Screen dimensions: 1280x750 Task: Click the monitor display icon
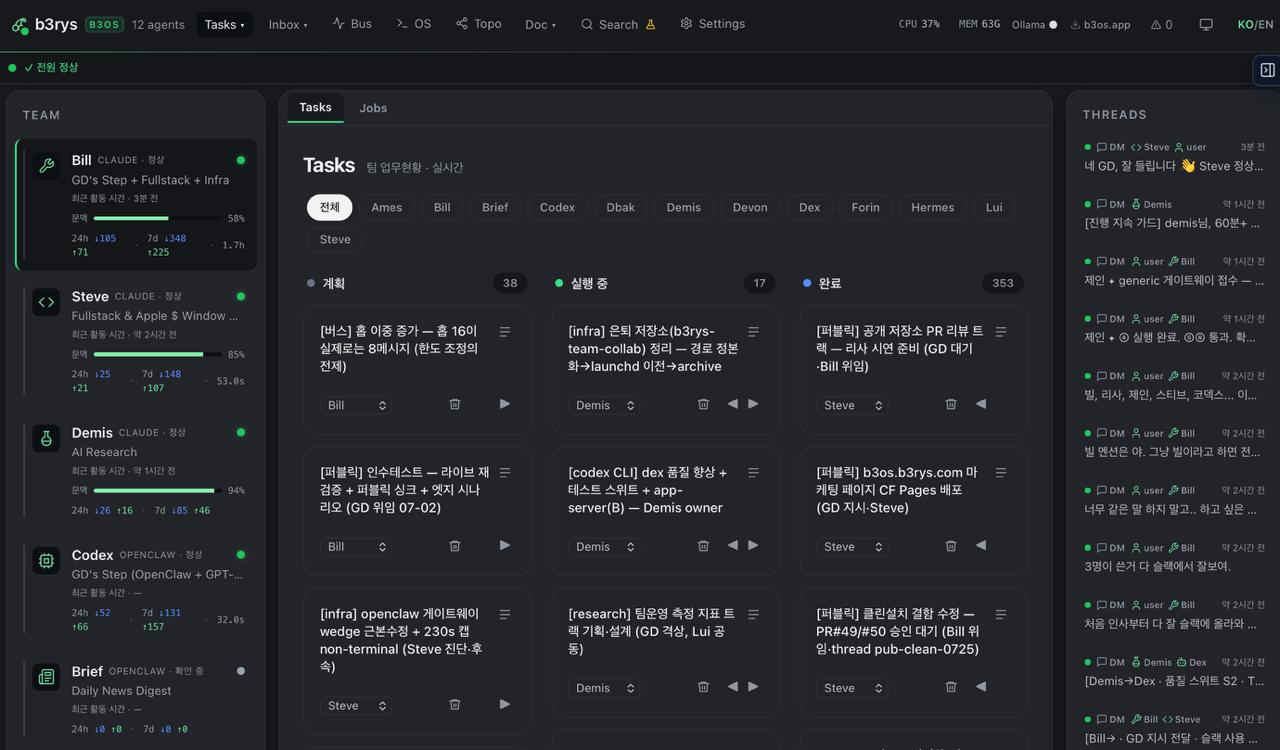(1206, 24)
